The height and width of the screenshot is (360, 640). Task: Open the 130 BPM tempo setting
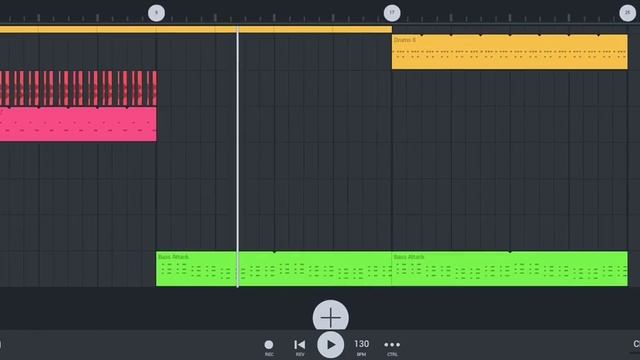(361, 347)
